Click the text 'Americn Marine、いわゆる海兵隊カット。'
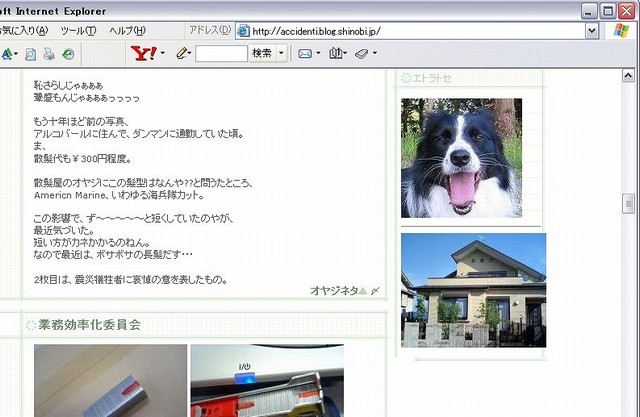Image resolution: width=640 pixels, height=417 pixels. tap(119, 195)
